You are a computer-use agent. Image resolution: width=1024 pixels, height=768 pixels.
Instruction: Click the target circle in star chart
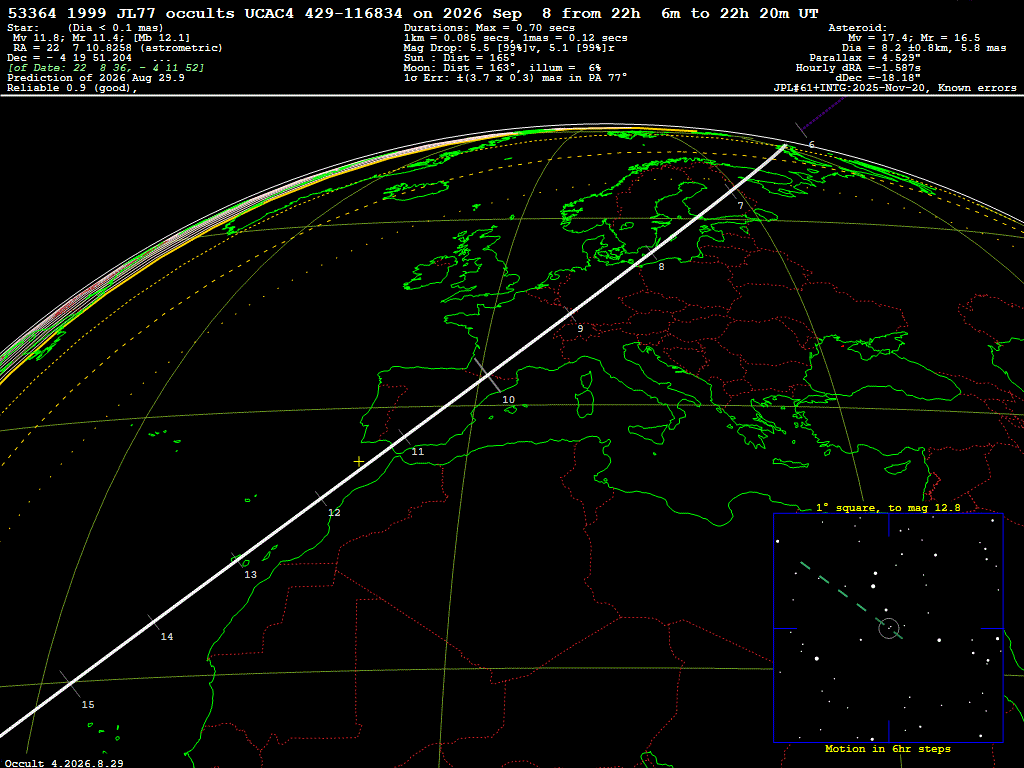tap(889, 629)
